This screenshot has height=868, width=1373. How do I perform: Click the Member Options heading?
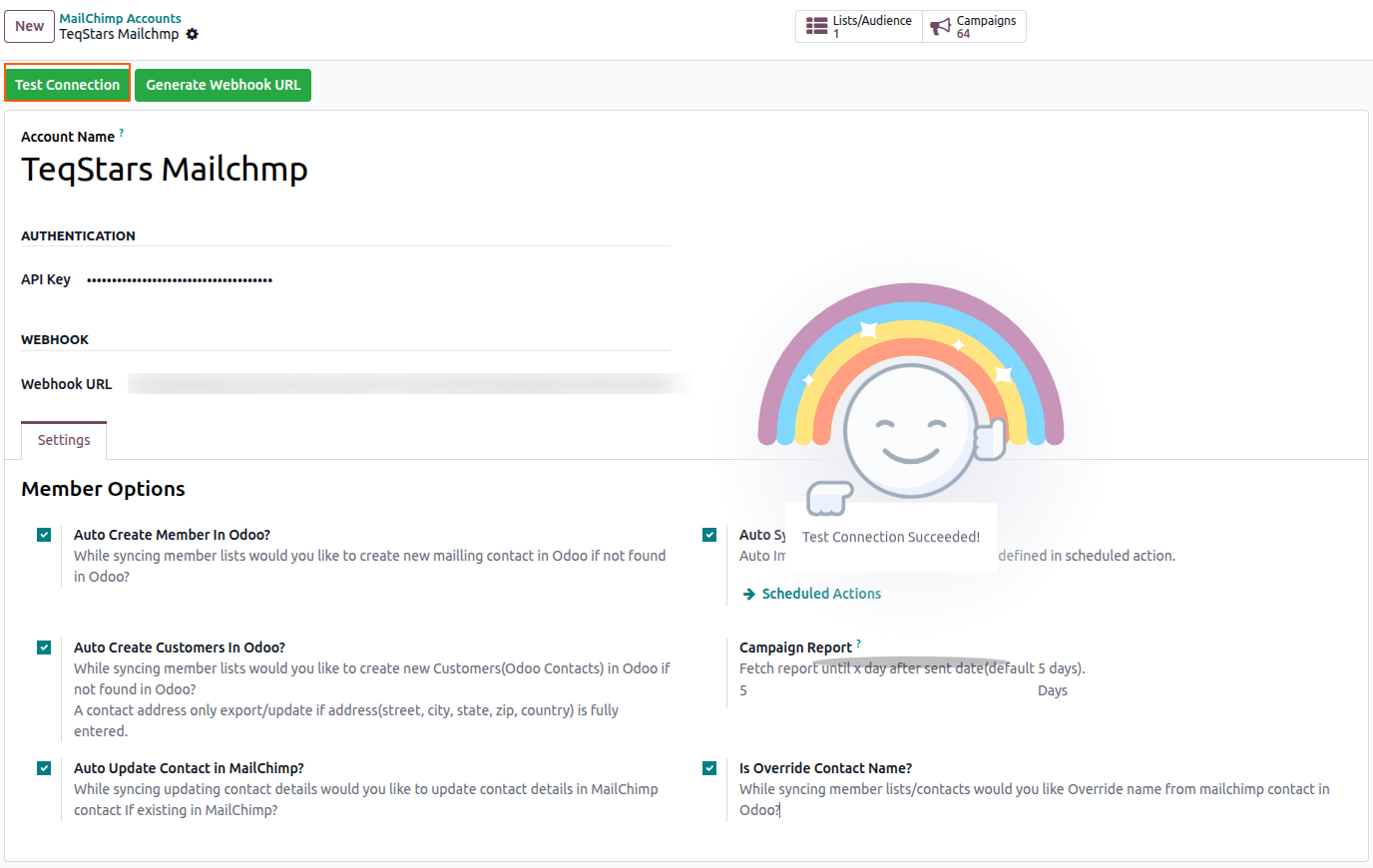(103, 489)
